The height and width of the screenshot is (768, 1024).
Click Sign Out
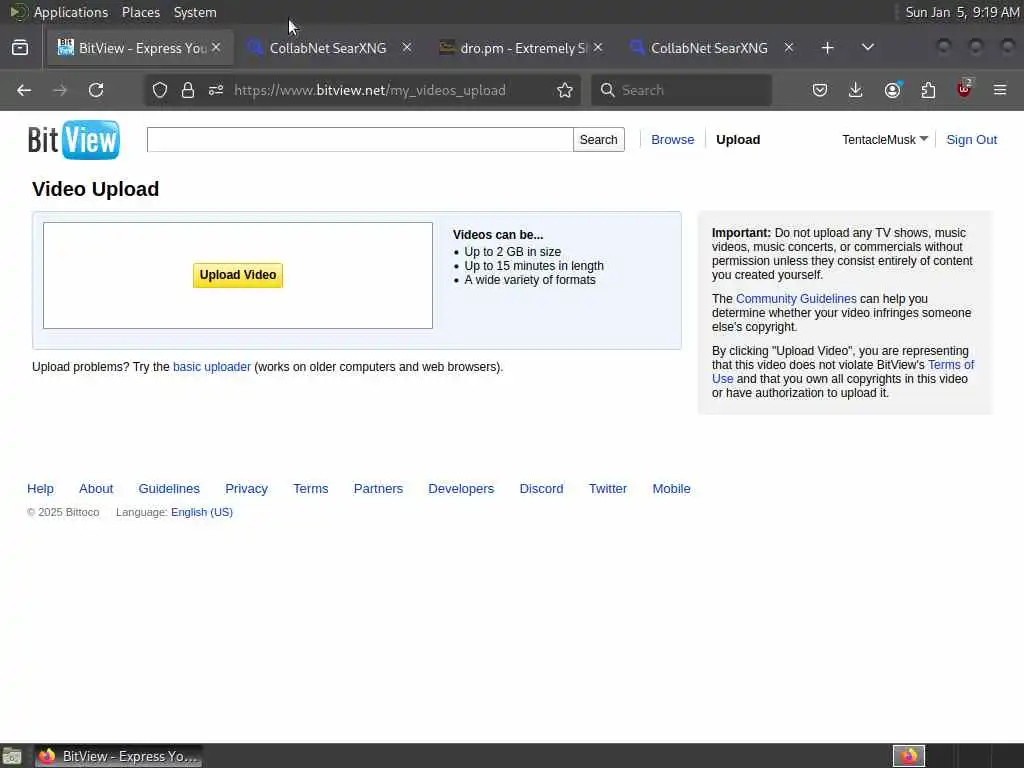pos(971,140)
